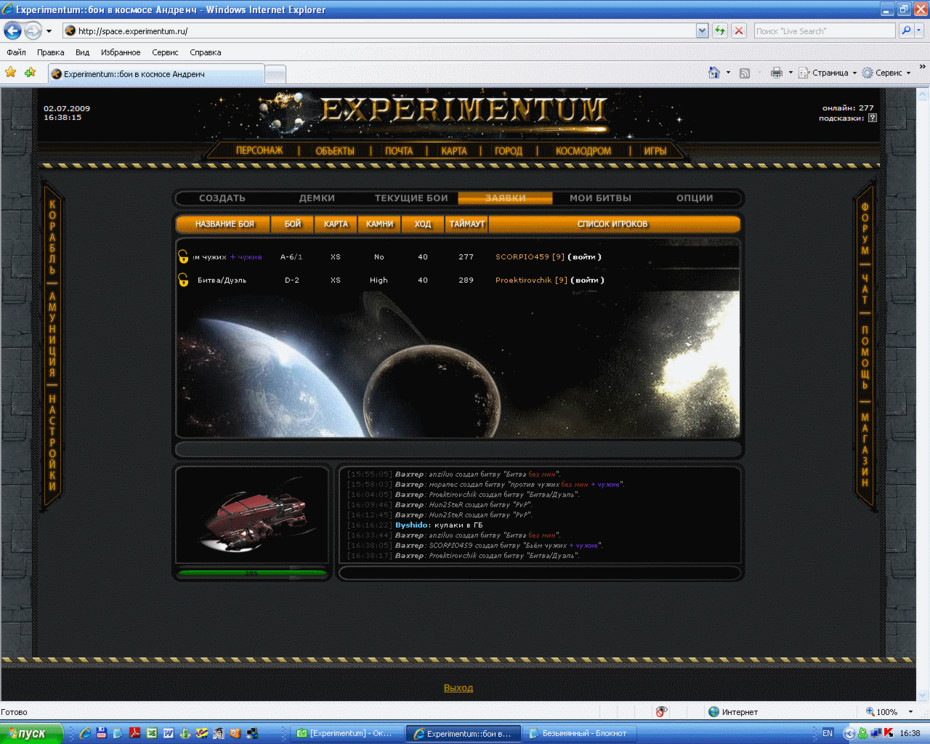This screenshot has width=930, height=744.
Task: Expand the Print dropdown arrow
Action: point(790,73)
